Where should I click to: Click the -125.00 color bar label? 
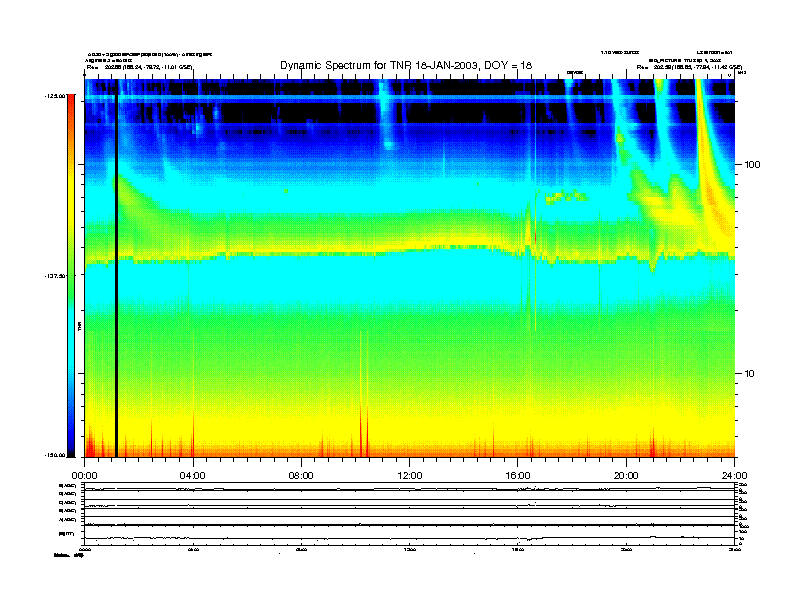click(55, 95)
